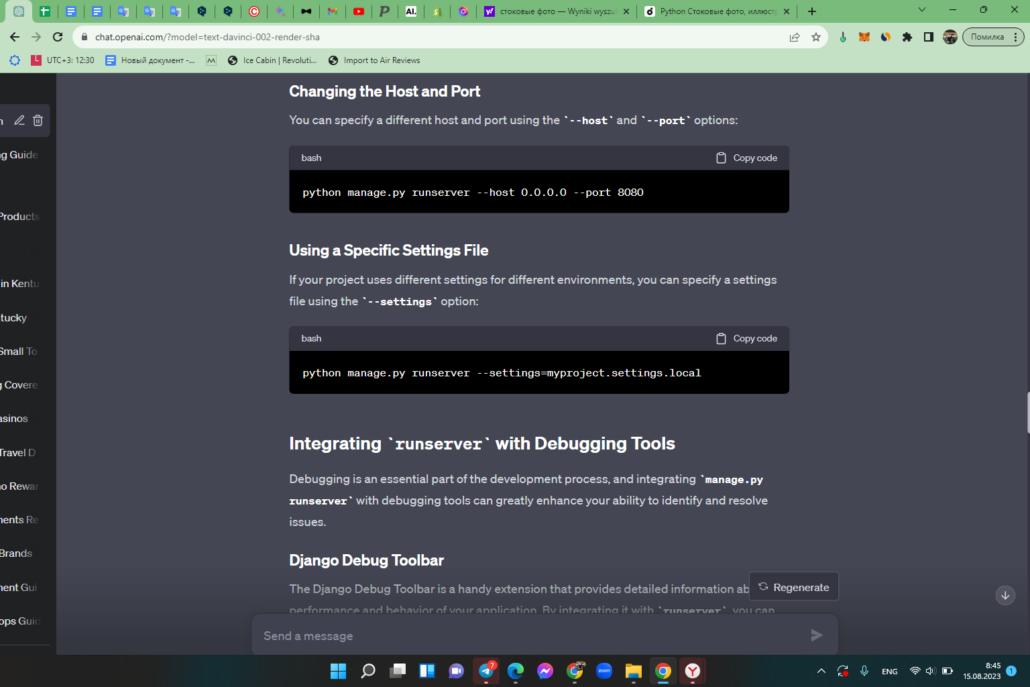This screenshot has height=687, width=1030.
Task: Click Regenerate response button
Action: (x=794, y=587)
